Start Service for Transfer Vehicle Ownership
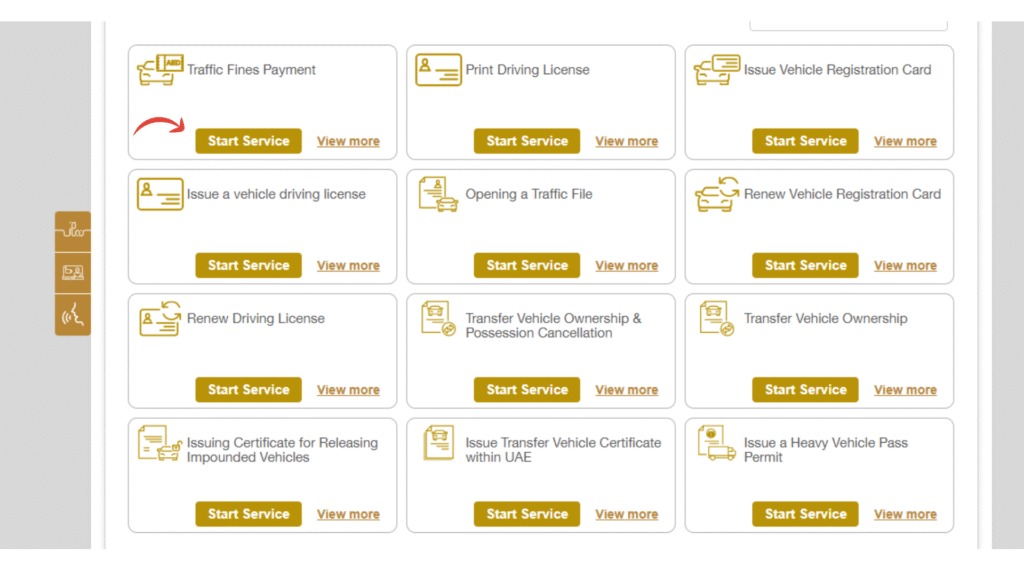 (x=805, y=389)
